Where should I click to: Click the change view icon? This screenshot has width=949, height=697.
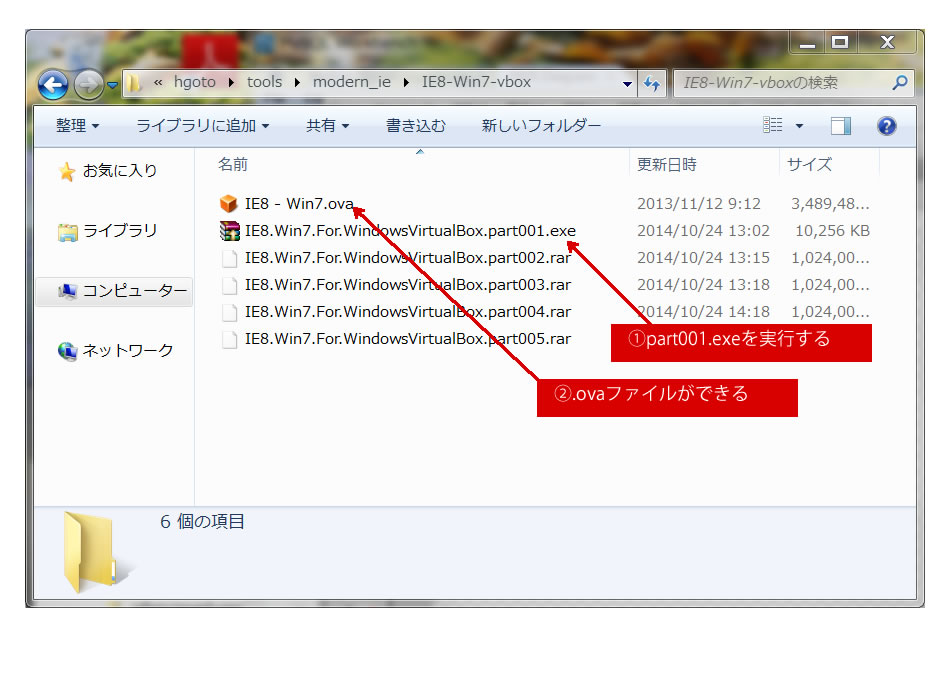pyautogui.click(x=773, y=125)
